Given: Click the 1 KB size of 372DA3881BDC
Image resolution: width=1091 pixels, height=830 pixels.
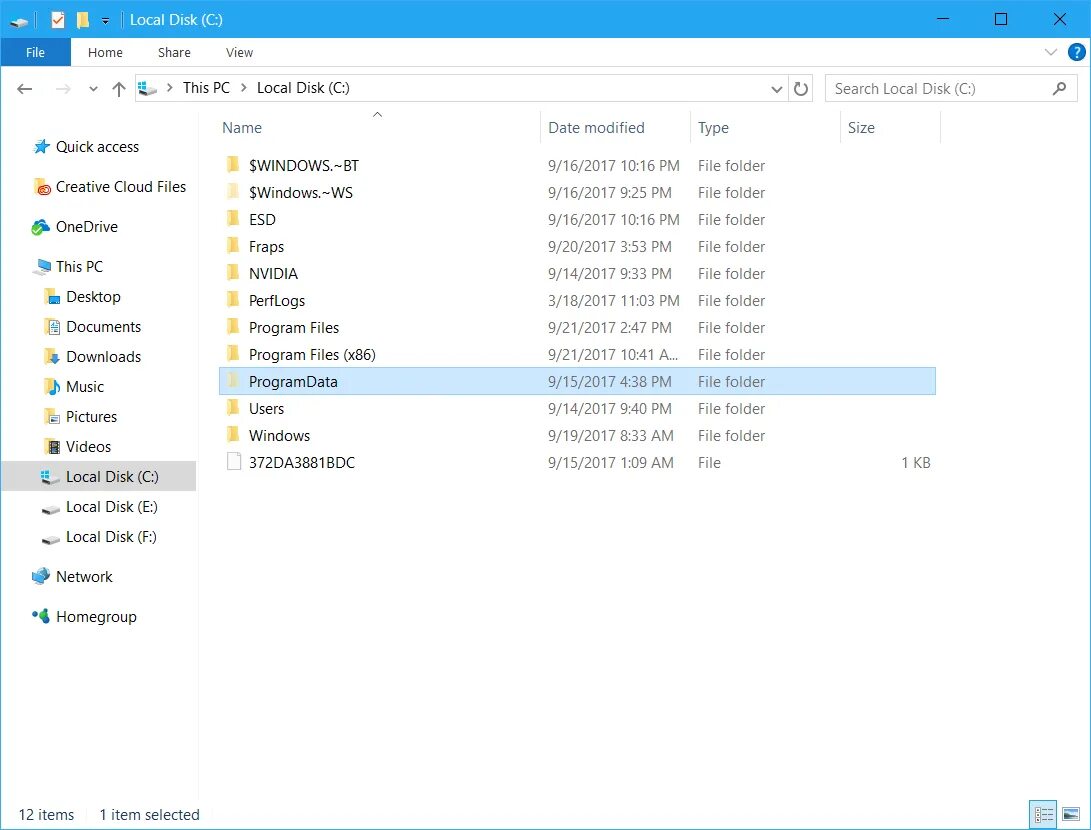Looking at the screenshot, I should pyautogui.click(x=916, y=463).
